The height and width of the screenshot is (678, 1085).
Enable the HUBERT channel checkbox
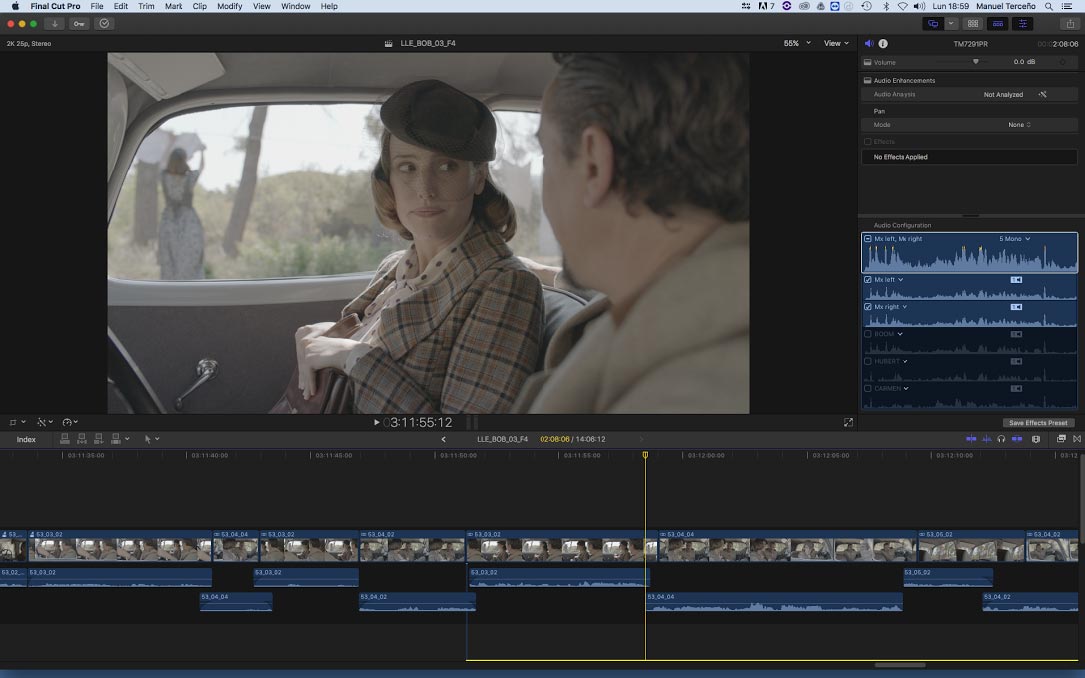[x=868, y=361]
